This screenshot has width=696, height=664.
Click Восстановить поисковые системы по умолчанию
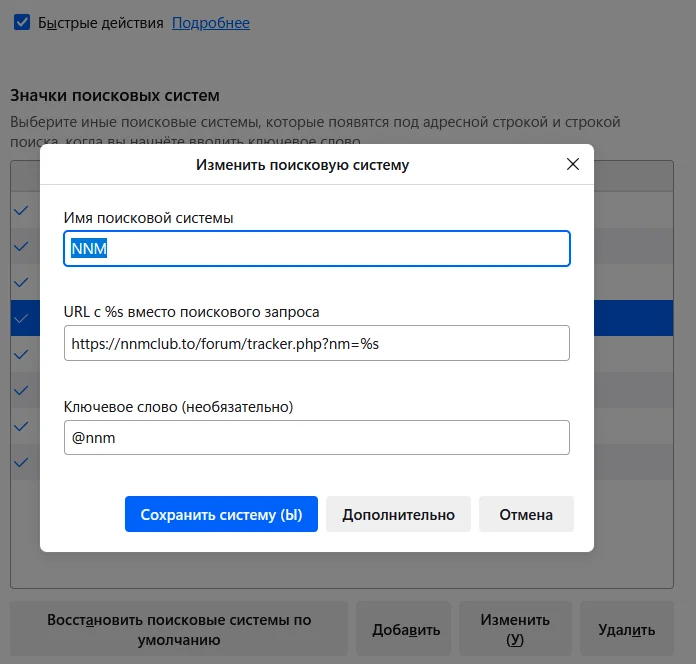pyautogui.click(x=179, y=630)
